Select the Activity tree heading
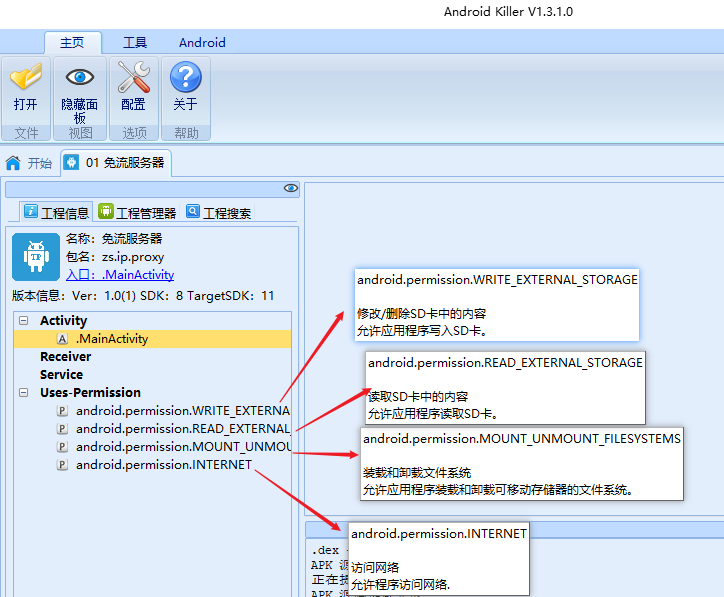 tap(64, 320)
